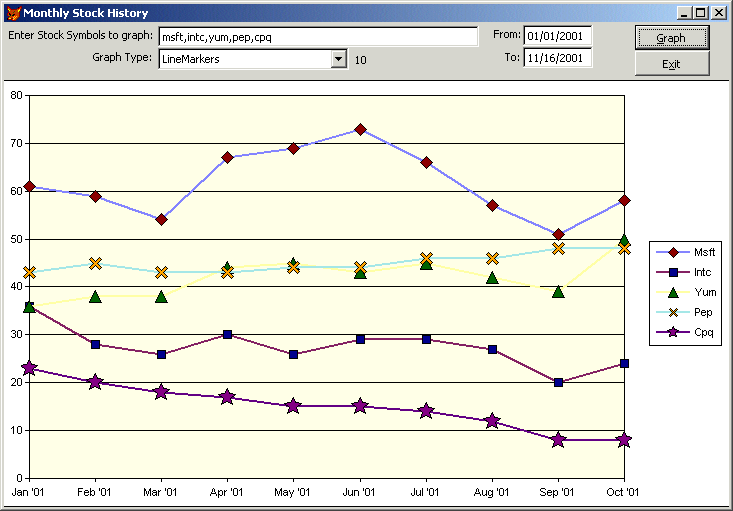Click the Intc blue square legend marker
The height and width of the screenshot is (511, 733).
tap(674, 272)
